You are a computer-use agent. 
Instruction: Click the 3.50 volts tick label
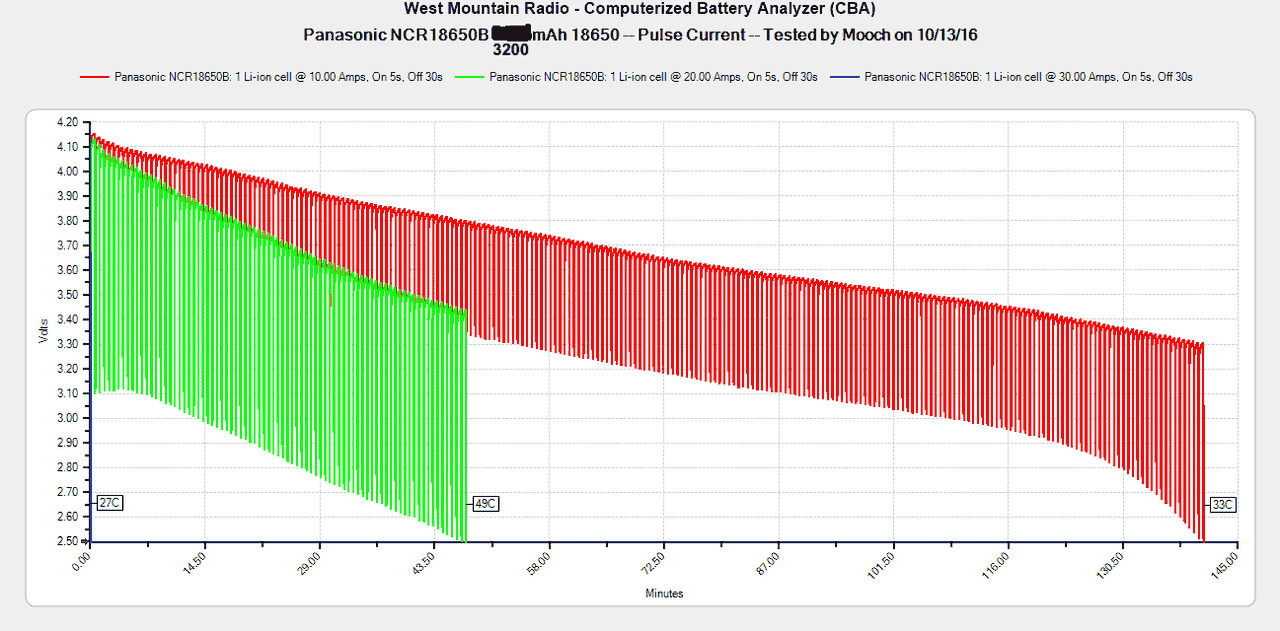point(68,295)
